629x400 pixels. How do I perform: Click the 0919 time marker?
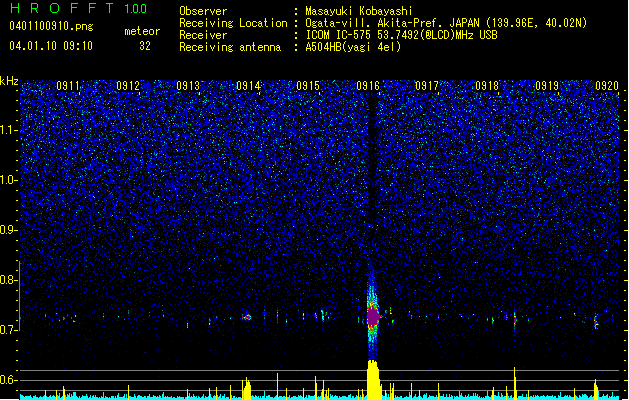click(x=548, y=86)
